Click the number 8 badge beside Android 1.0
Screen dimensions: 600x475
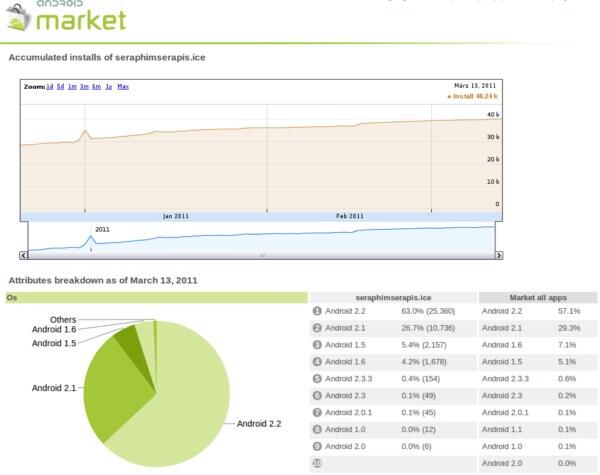pos(317,429)
